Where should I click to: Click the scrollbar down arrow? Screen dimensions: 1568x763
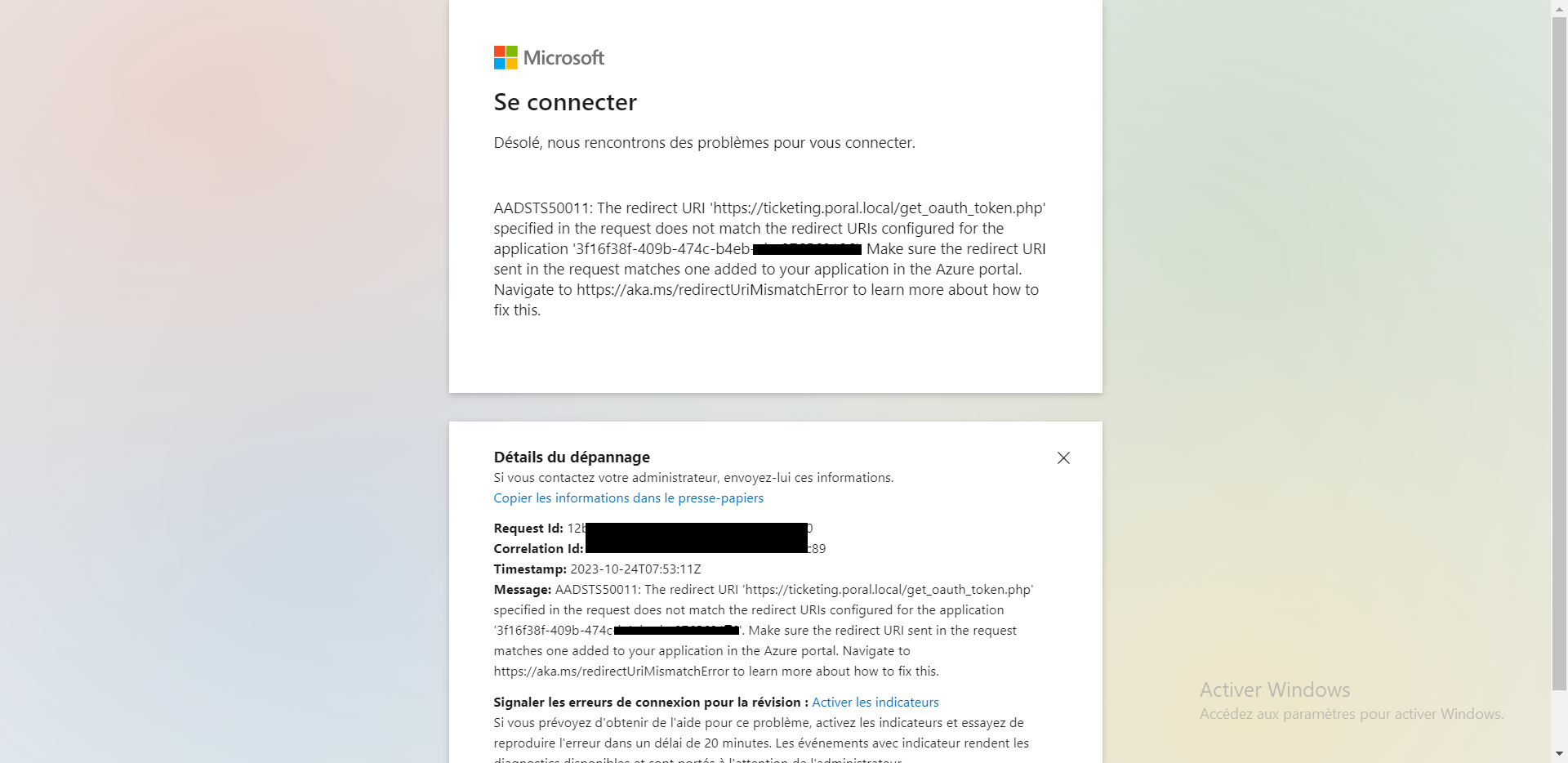(x=1560, y=755)
